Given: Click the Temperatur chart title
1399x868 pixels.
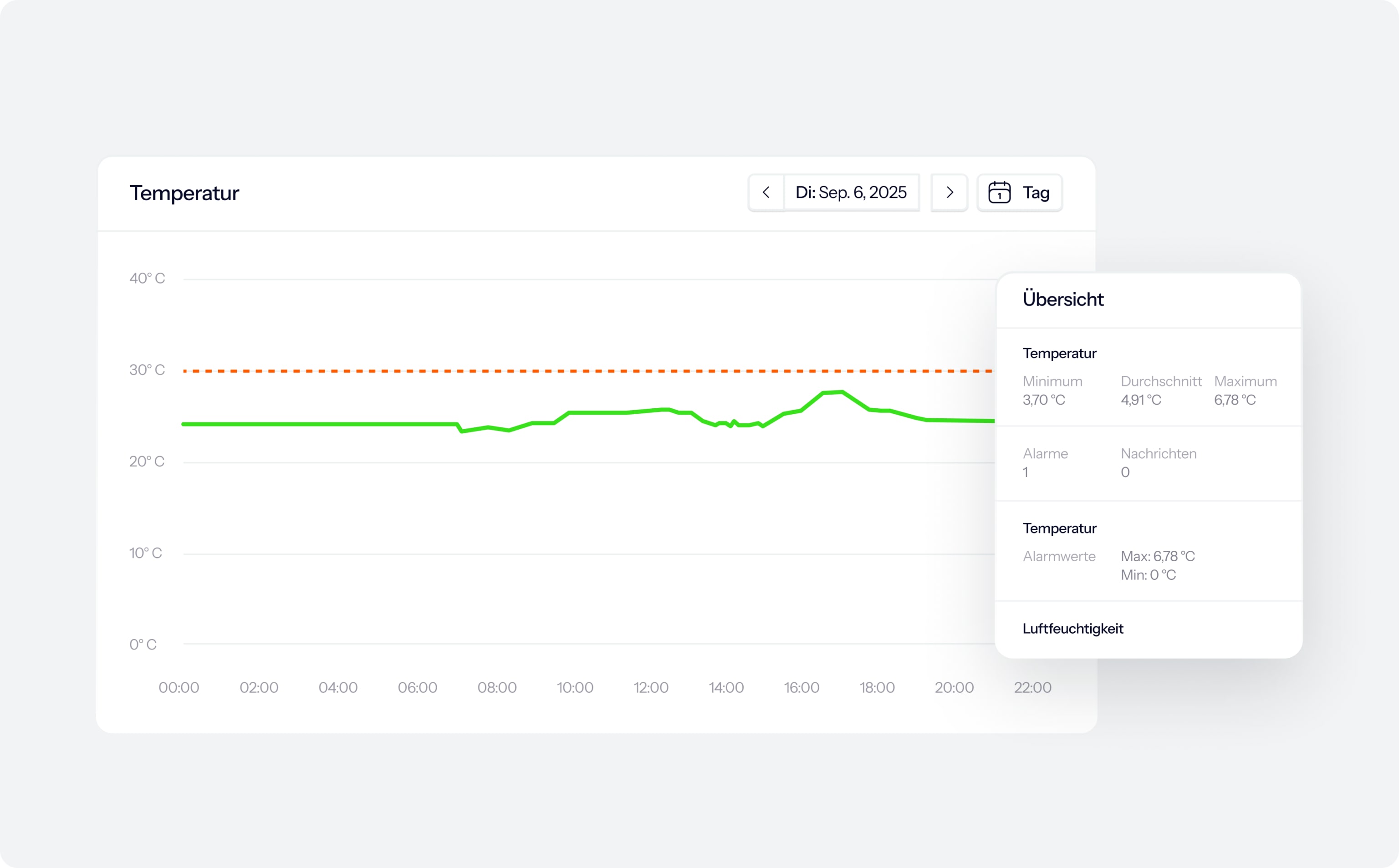Looking at the screenshot, I should click(184, 193).
